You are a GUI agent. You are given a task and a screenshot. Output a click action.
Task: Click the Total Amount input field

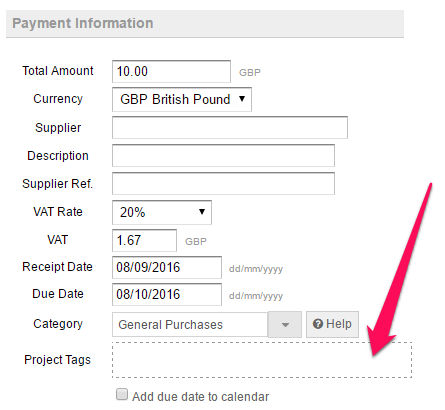171,71
